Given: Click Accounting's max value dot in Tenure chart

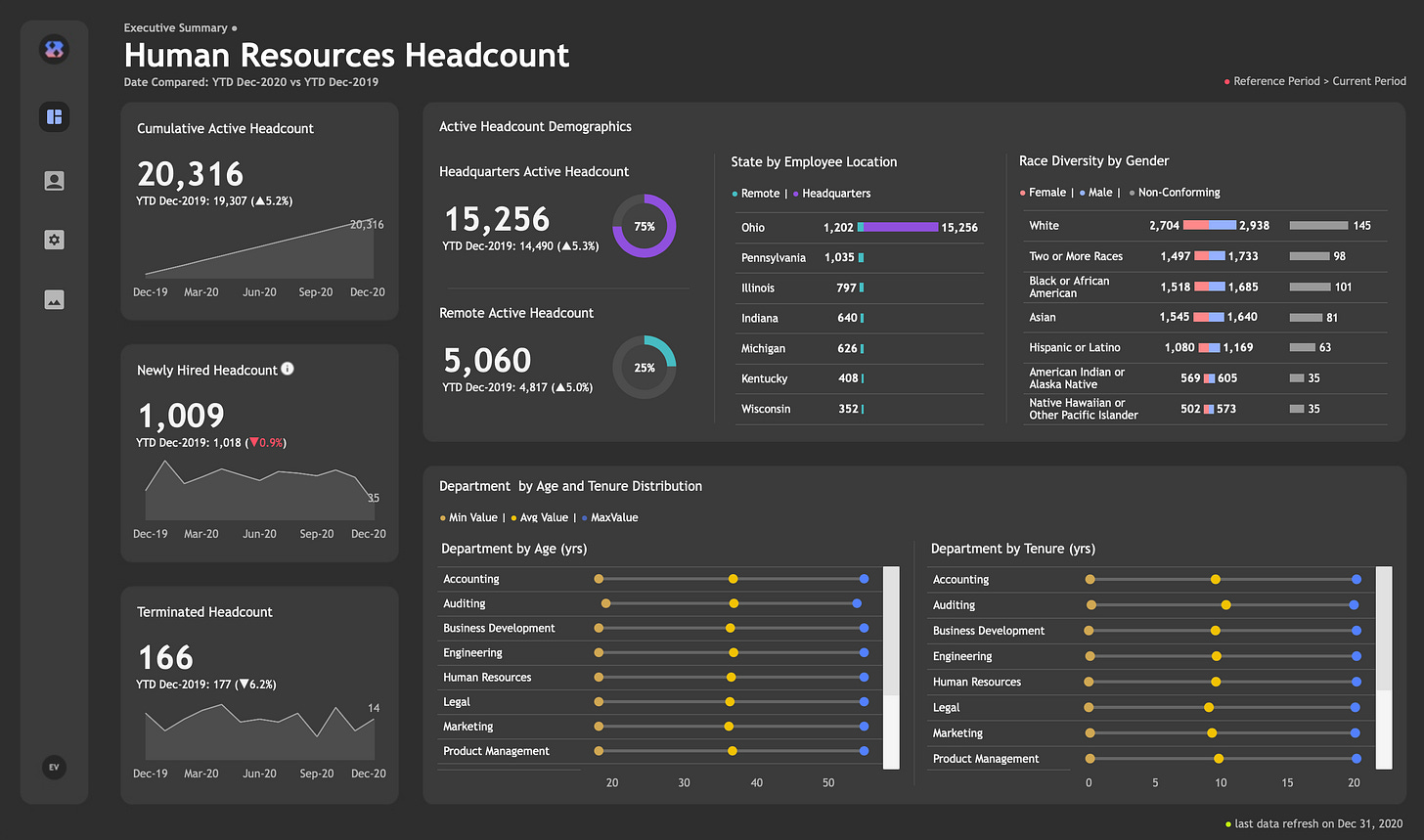Looking at the screenshot, I should [x=1357, y=580].
